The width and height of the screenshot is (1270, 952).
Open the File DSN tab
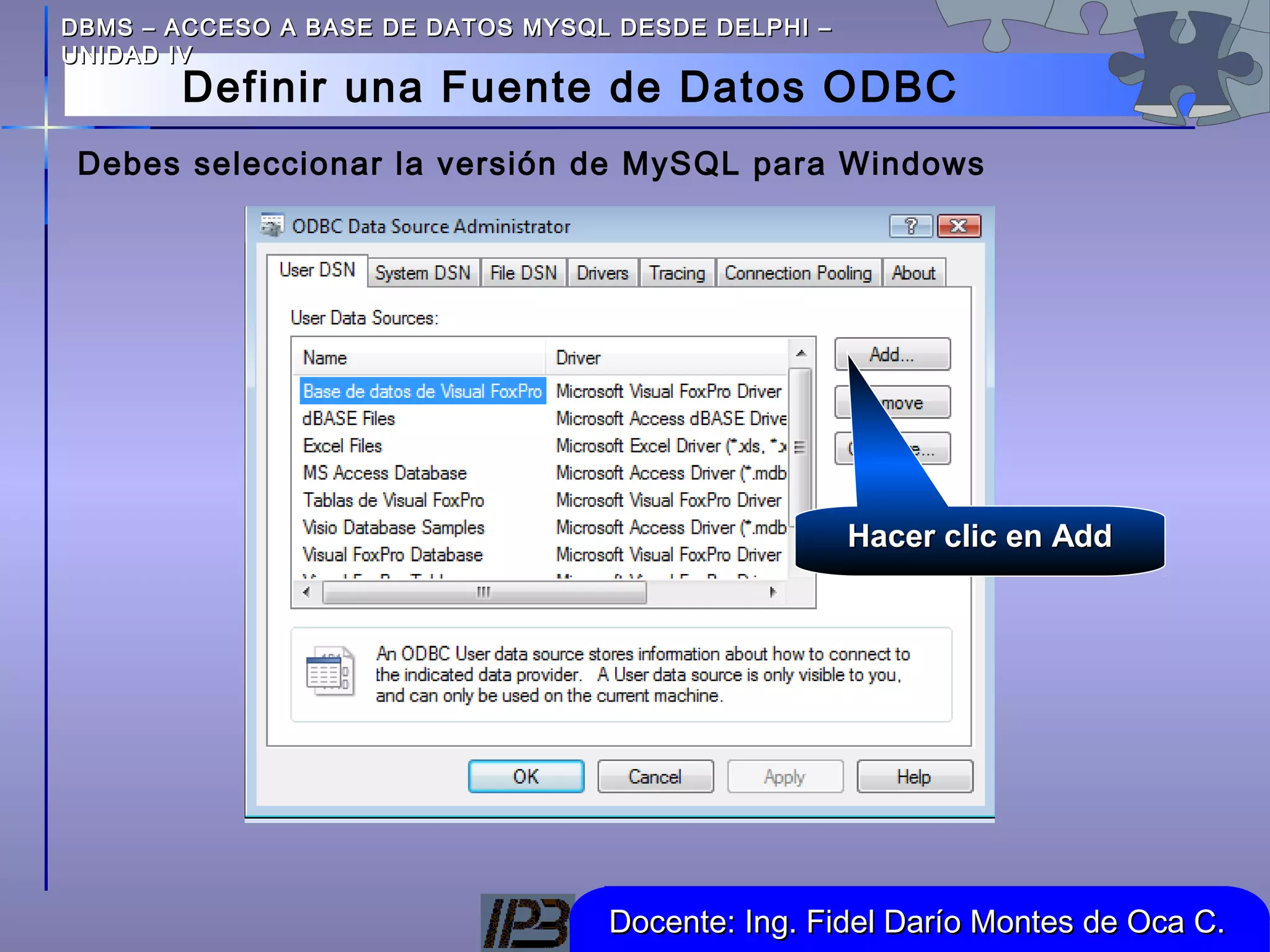tap(523, 273)
